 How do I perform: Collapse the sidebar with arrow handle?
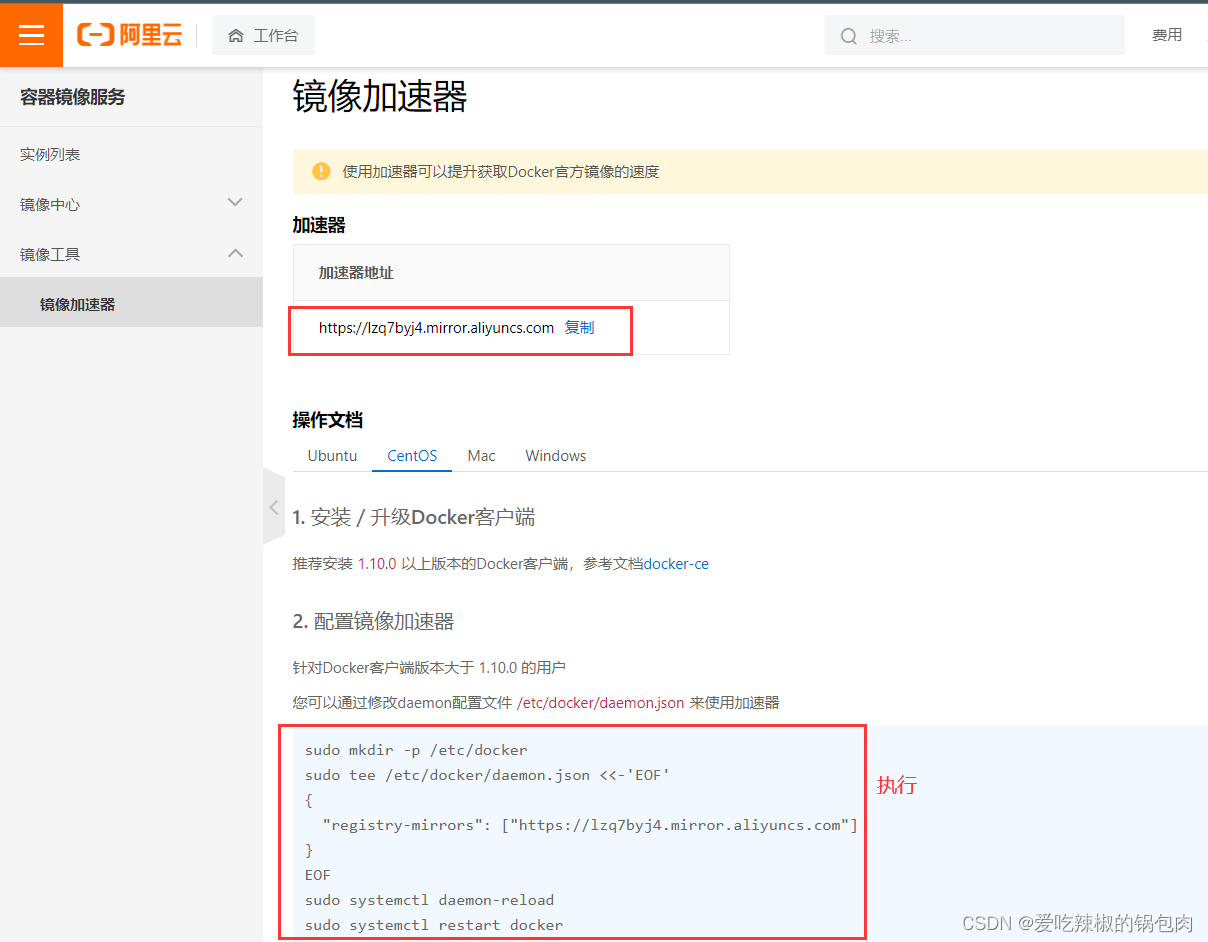click(x=274, y=507)
